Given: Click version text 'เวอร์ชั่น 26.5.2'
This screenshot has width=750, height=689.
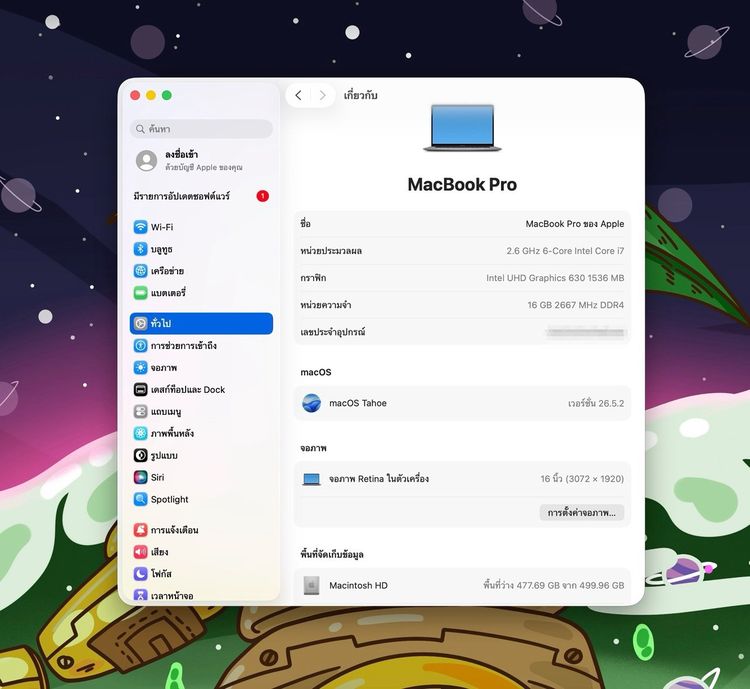Looking at the screenshot, I should coord(596,403).
